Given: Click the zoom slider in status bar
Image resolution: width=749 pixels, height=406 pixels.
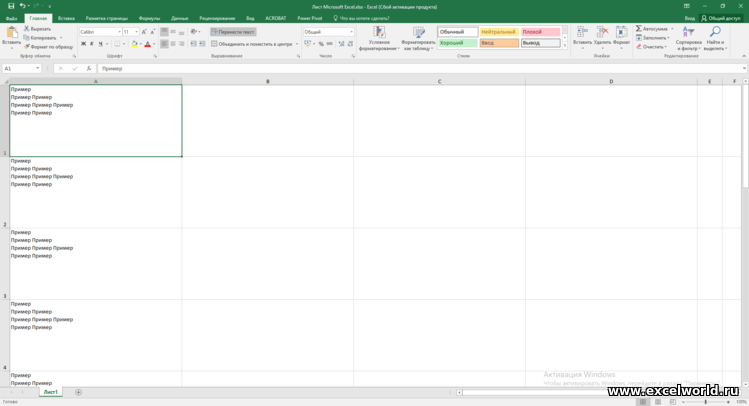Looking at the screenshot, I should pos(705,402).
